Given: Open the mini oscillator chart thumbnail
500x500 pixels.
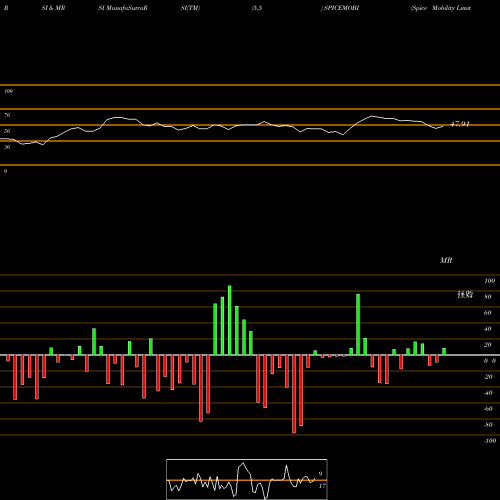Looking at the screenshot, I should point(247,479).
